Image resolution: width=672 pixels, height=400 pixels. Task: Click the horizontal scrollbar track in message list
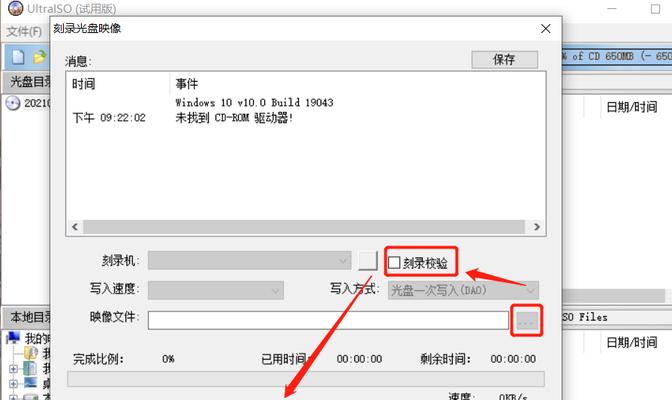[x=304, y=227]
